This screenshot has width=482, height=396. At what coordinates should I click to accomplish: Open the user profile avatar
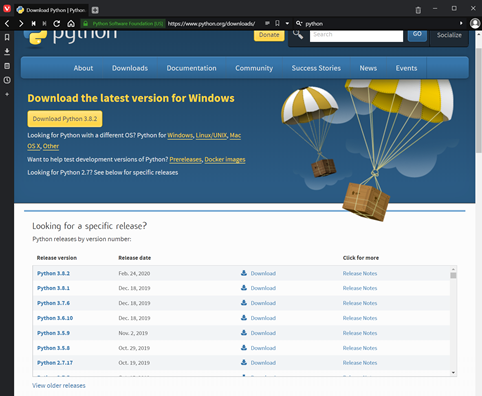(x=475, y=23)
